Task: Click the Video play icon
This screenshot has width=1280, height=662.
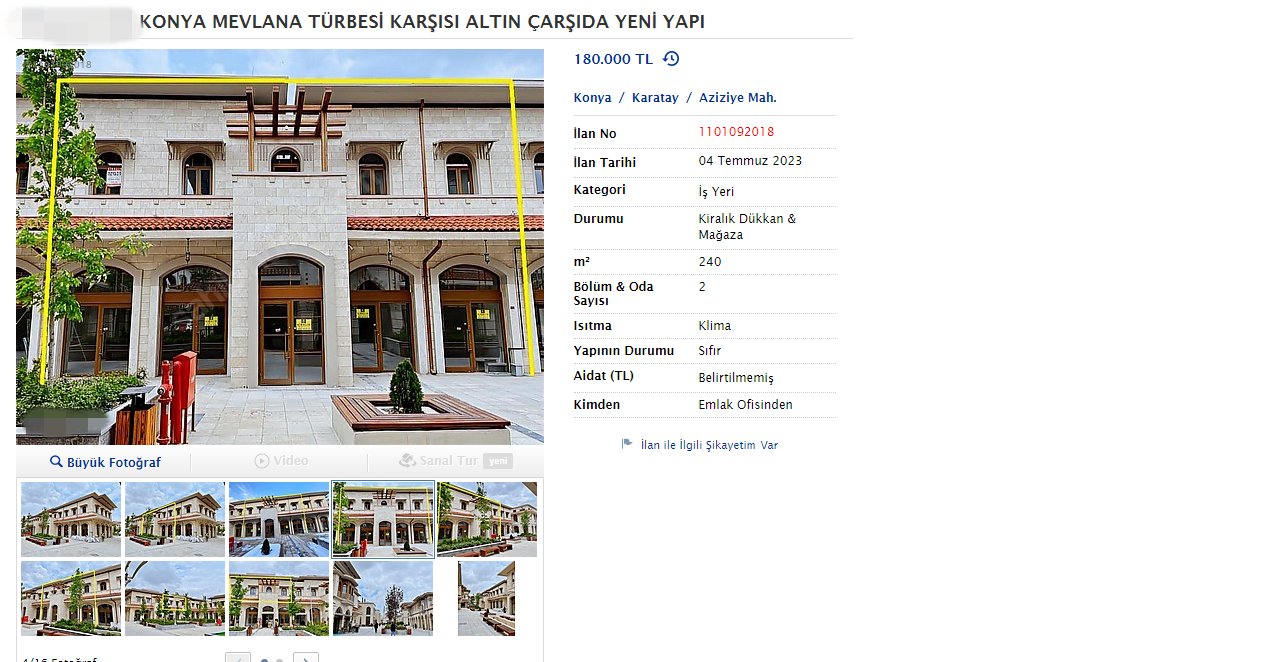Action: (262, 461)
